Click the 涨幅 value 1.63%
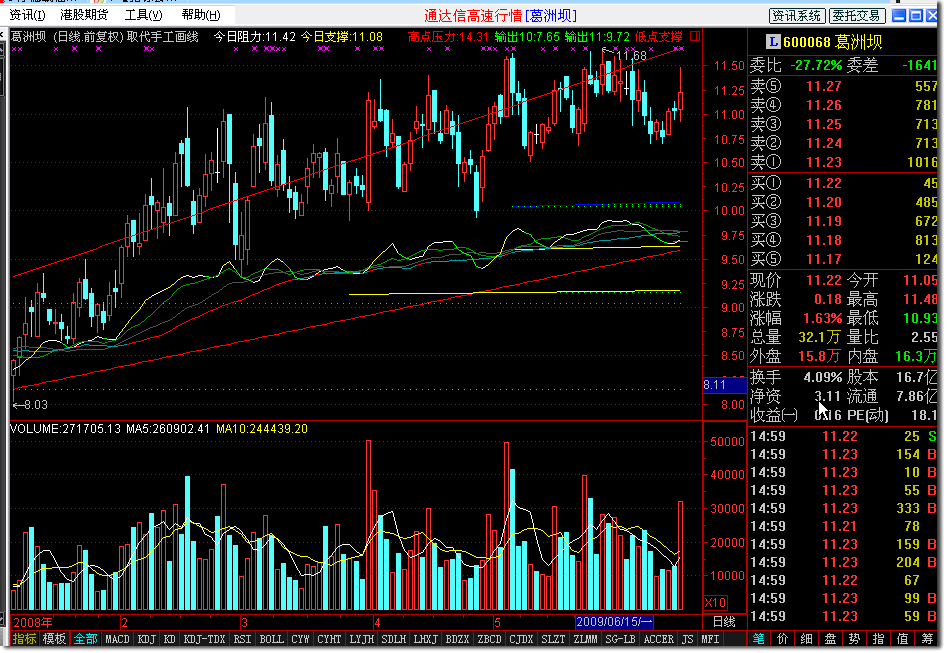This screenshot has height=653, width=947. 822,318
